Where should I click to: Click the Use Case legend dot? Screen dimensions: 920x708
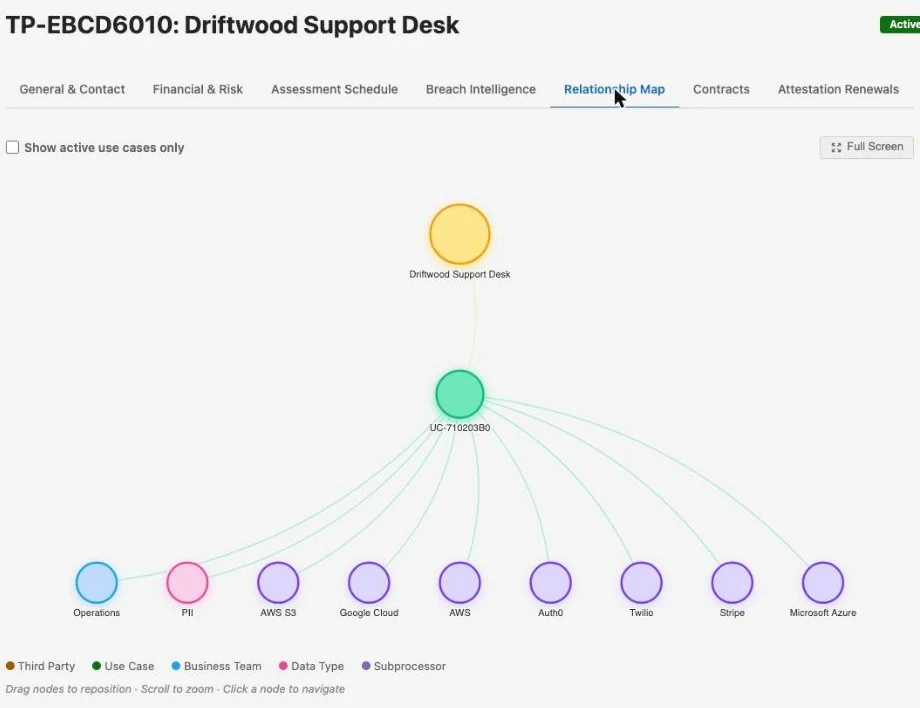point(97,666)
